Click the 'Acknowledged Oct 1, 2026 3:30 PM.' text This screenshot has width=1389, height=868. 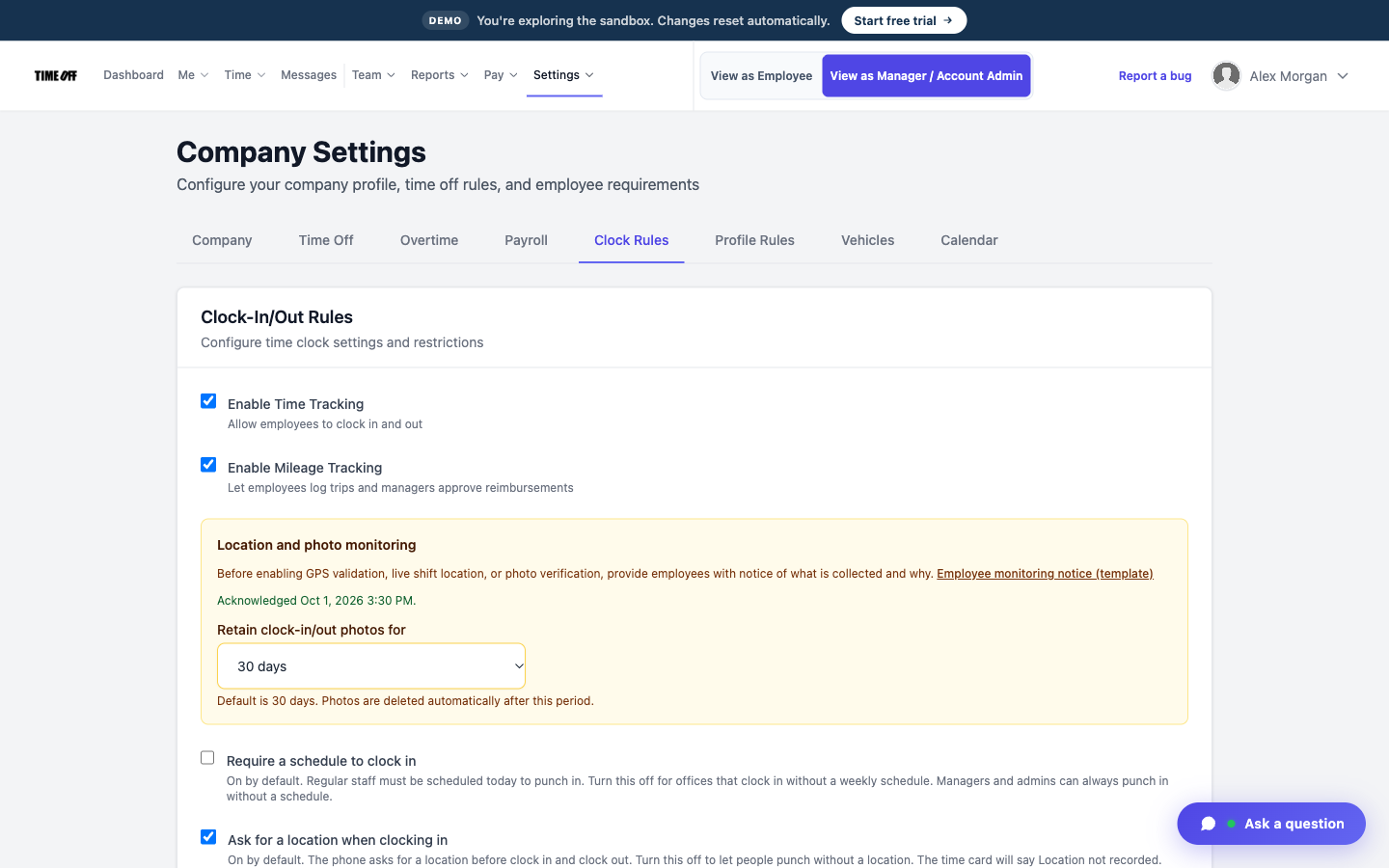(316, 601)
